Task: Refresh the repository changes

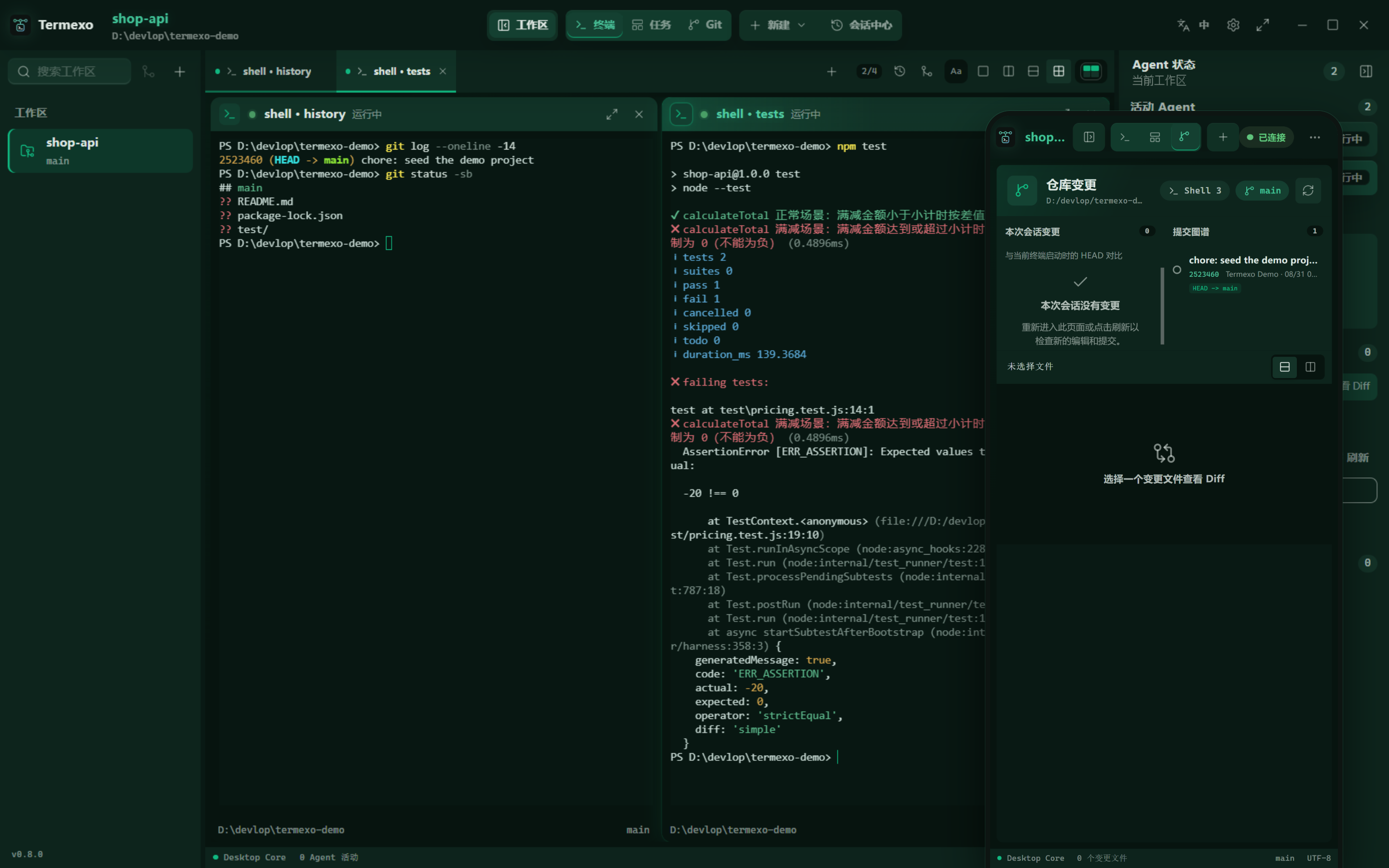Action: pos(1308,190)
